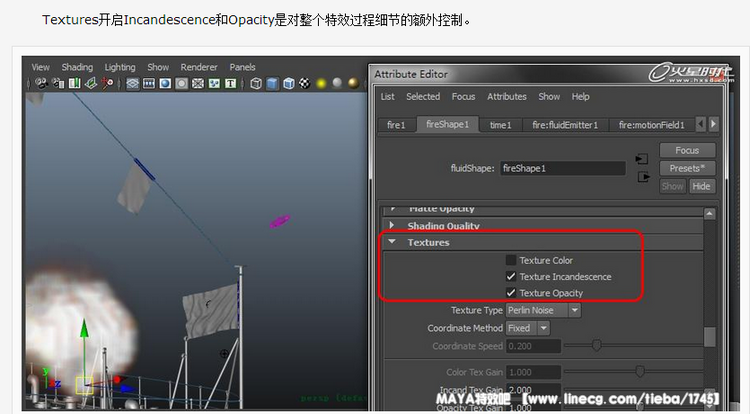Open the Coordinate Method Fixed dropdown

point(528,328)
